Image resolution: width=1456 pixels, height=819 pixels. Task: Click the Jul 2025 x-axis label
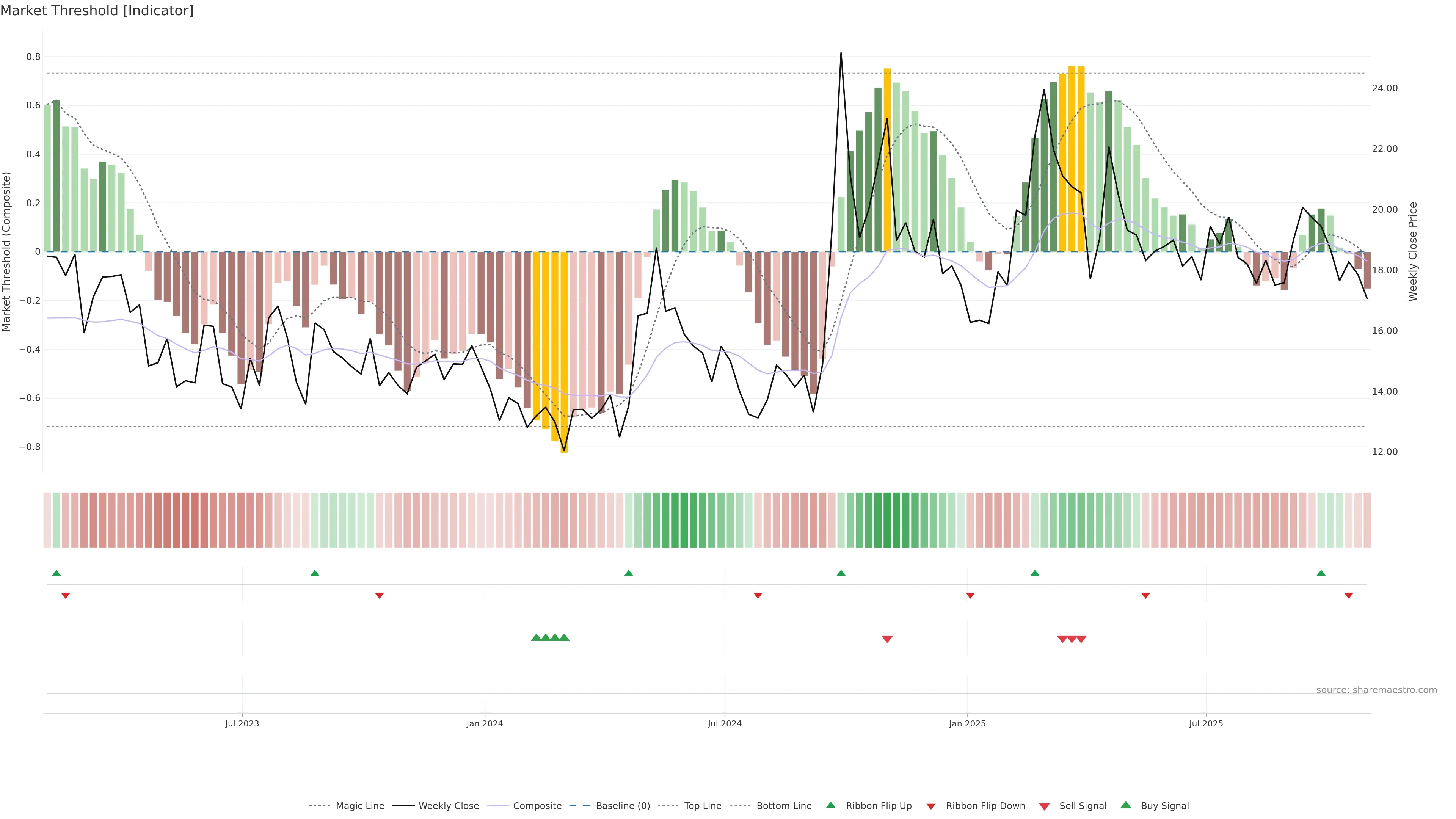pyautogui.click(x=1206, y=723)
